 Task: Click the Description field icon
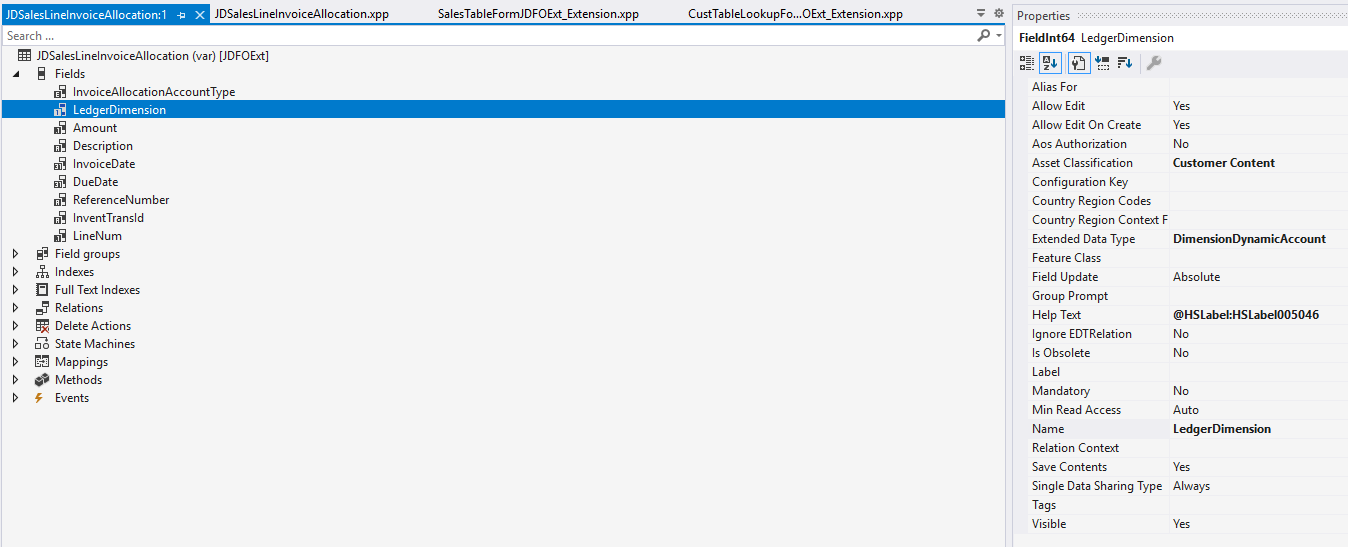(60, 146)
